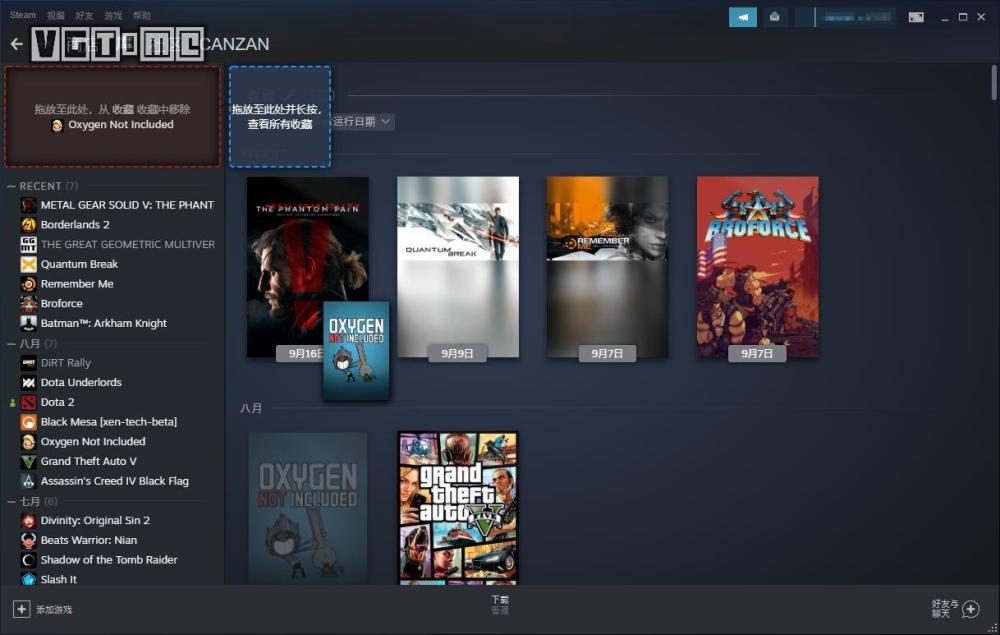Viewport: 1000px width, 635px height.
Task: Open the Grand Theft Auto V cover thumbnail
Action: coord(457,508)
